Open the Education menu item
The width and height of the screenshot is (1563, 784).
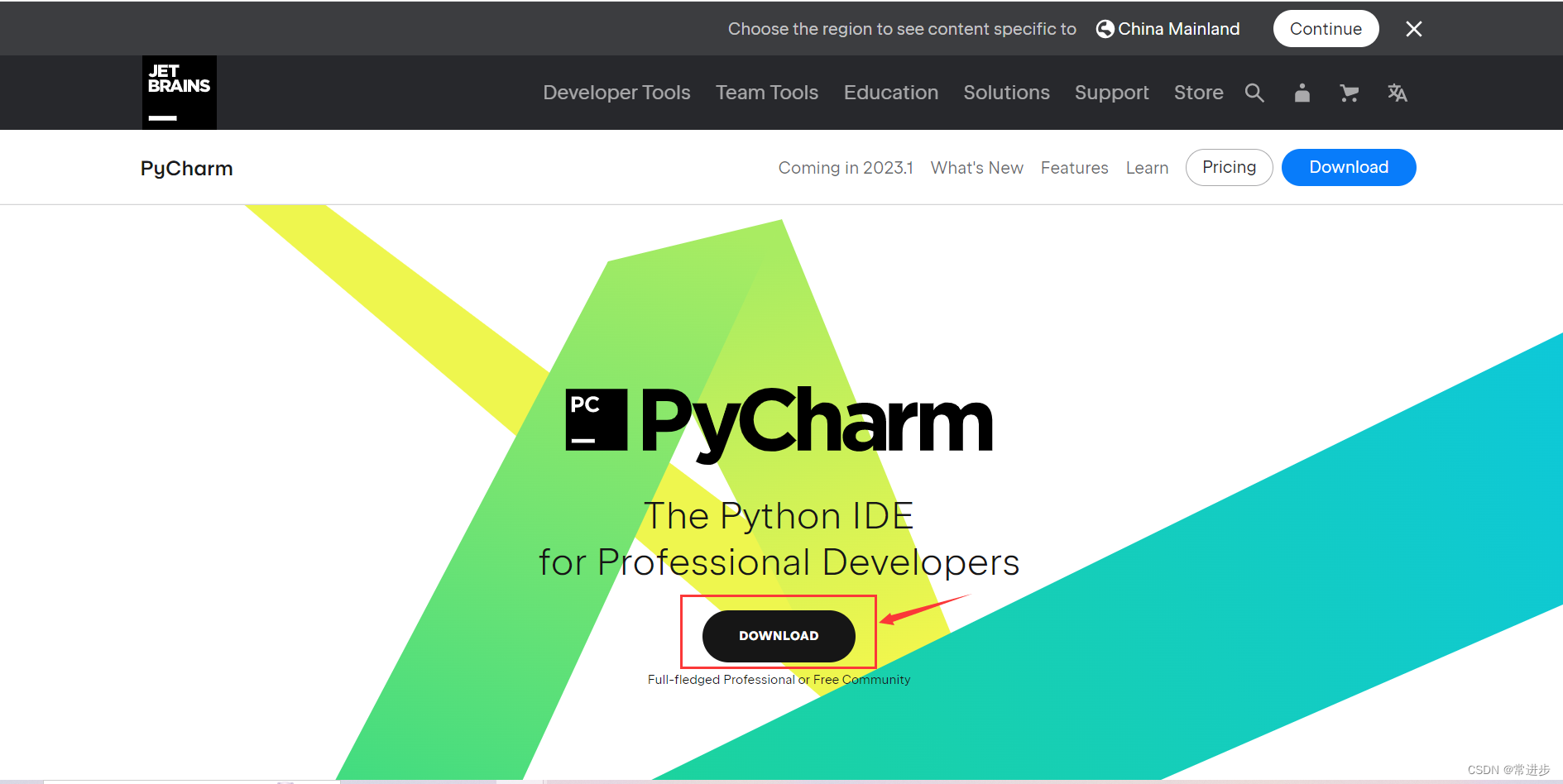tap(891, 93)
